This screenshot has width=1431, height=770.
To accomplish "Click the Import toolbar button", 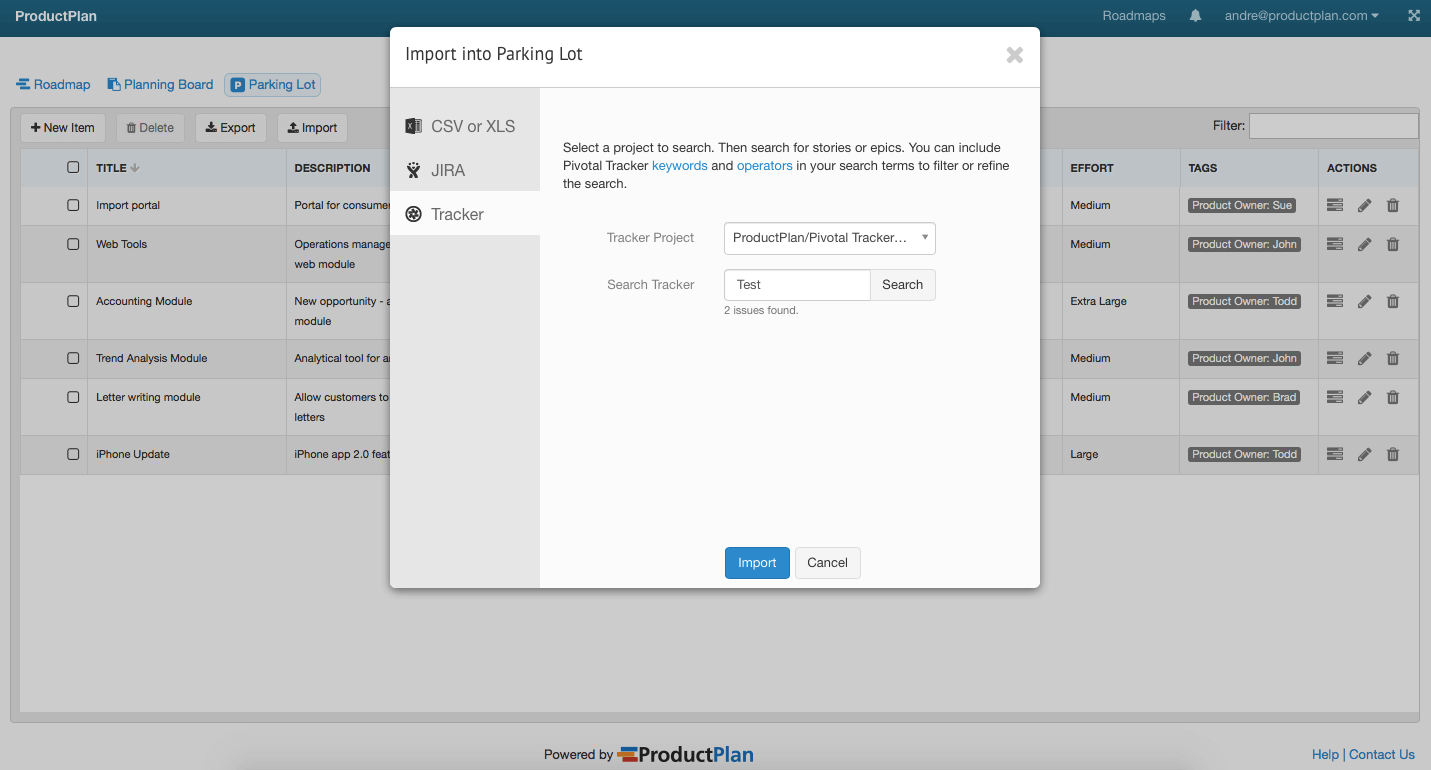I will point(312,128).
